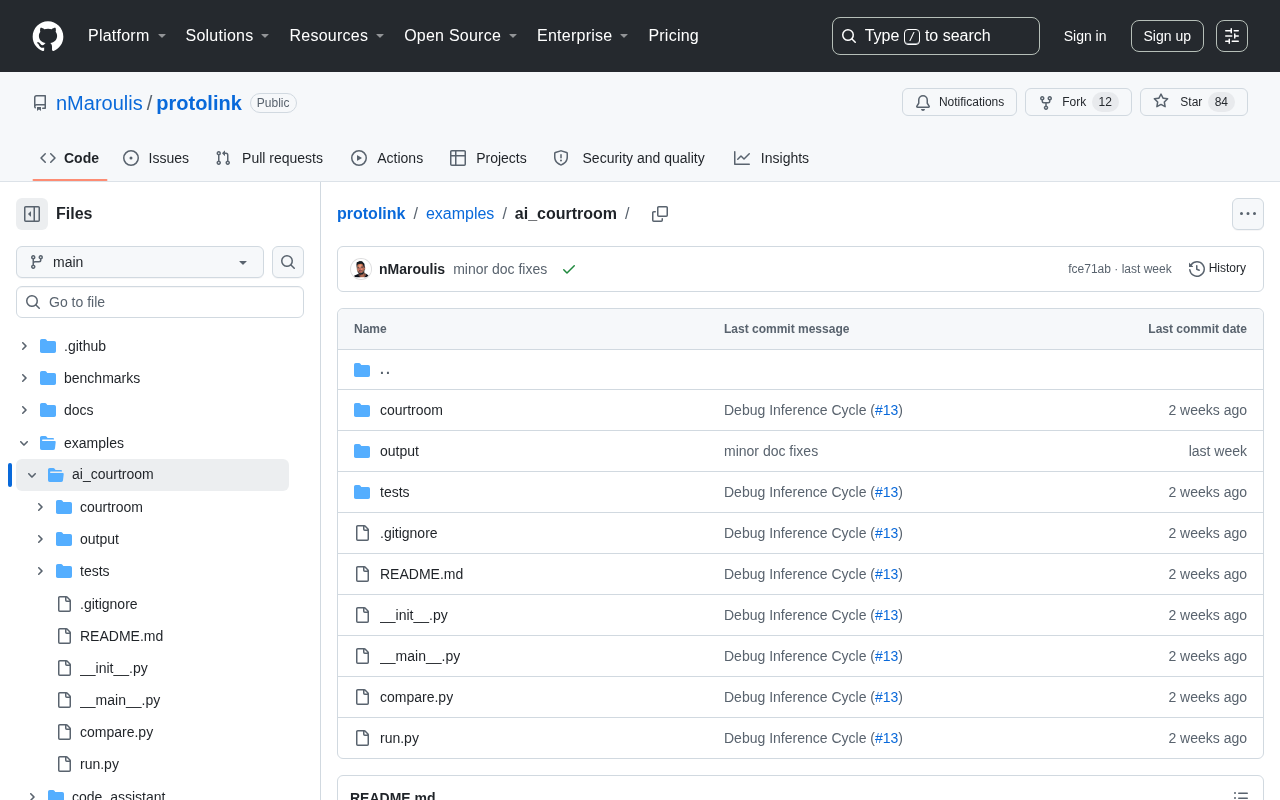The width and height of the screenshot is (1280, 800).
Task: Open the Pricing link
Action: point(673,36)
